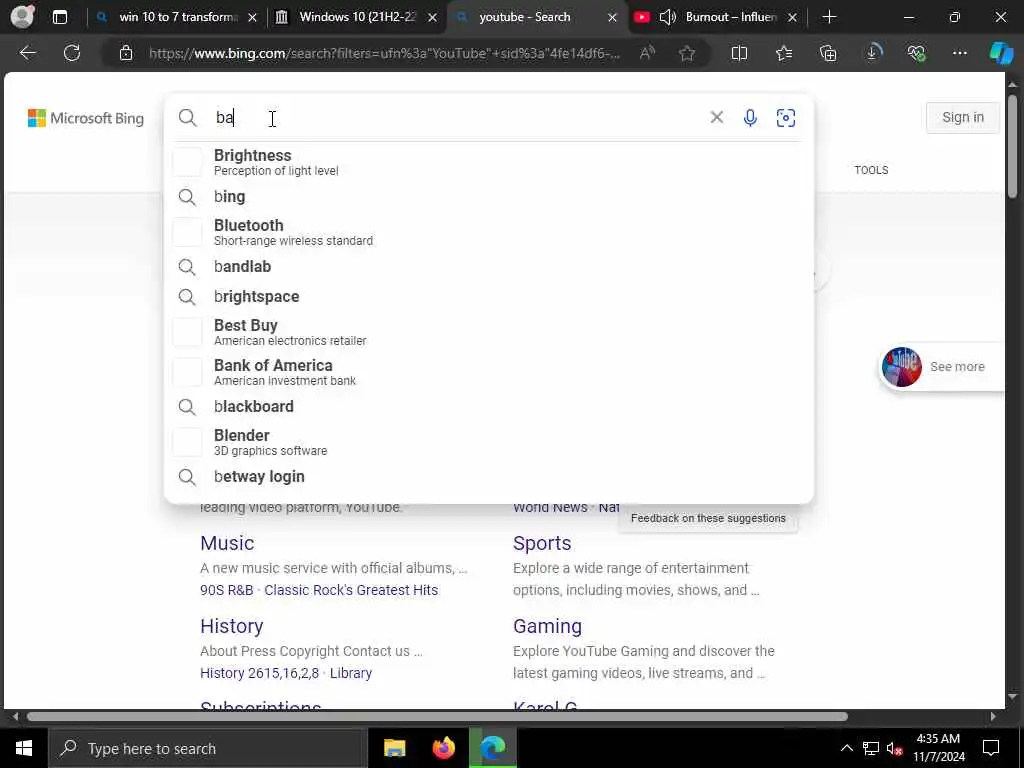Select the 'Blender' suggestion
Image resolution: width=1024 pixels, height=768 pixels.
[x=488, y=441]
